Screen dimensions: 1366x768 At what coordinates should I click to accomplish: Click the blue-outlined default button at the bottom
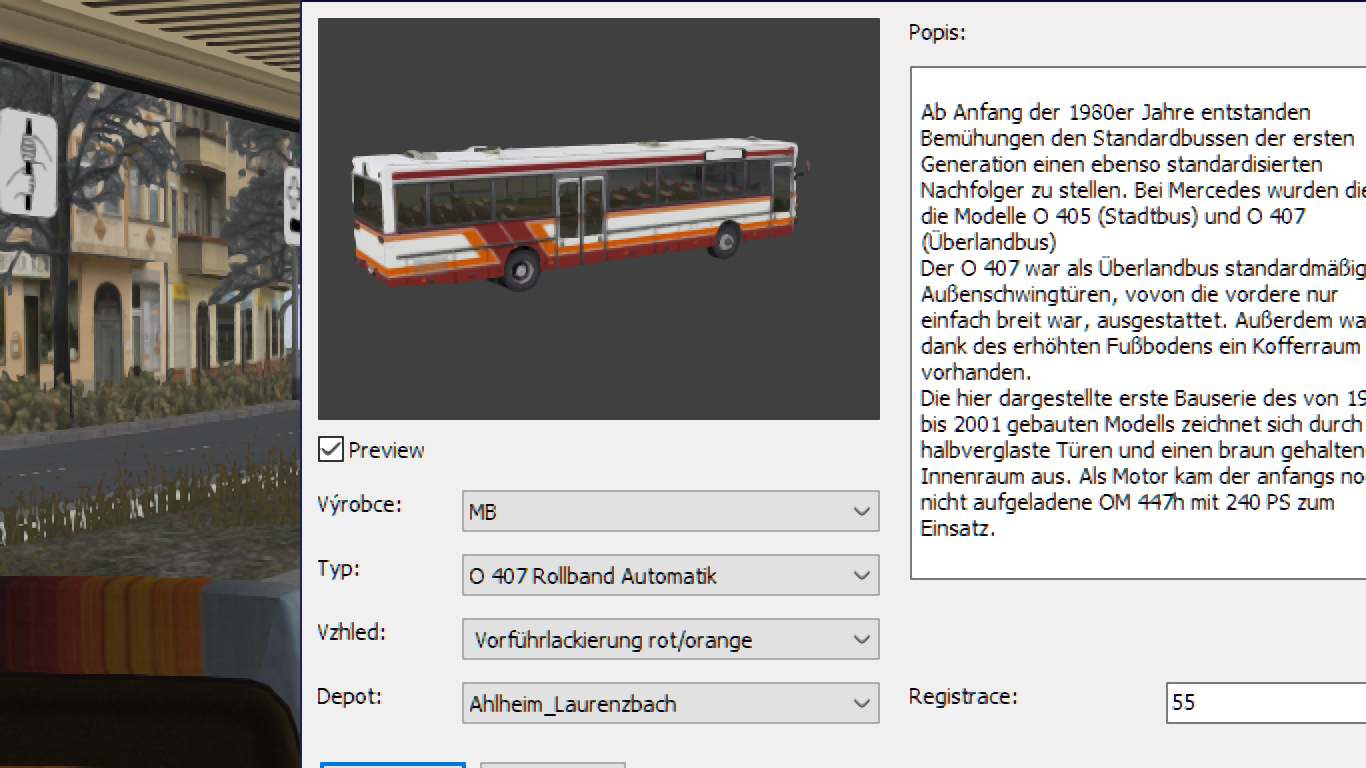pyautogui.click(x=393, y=764)
